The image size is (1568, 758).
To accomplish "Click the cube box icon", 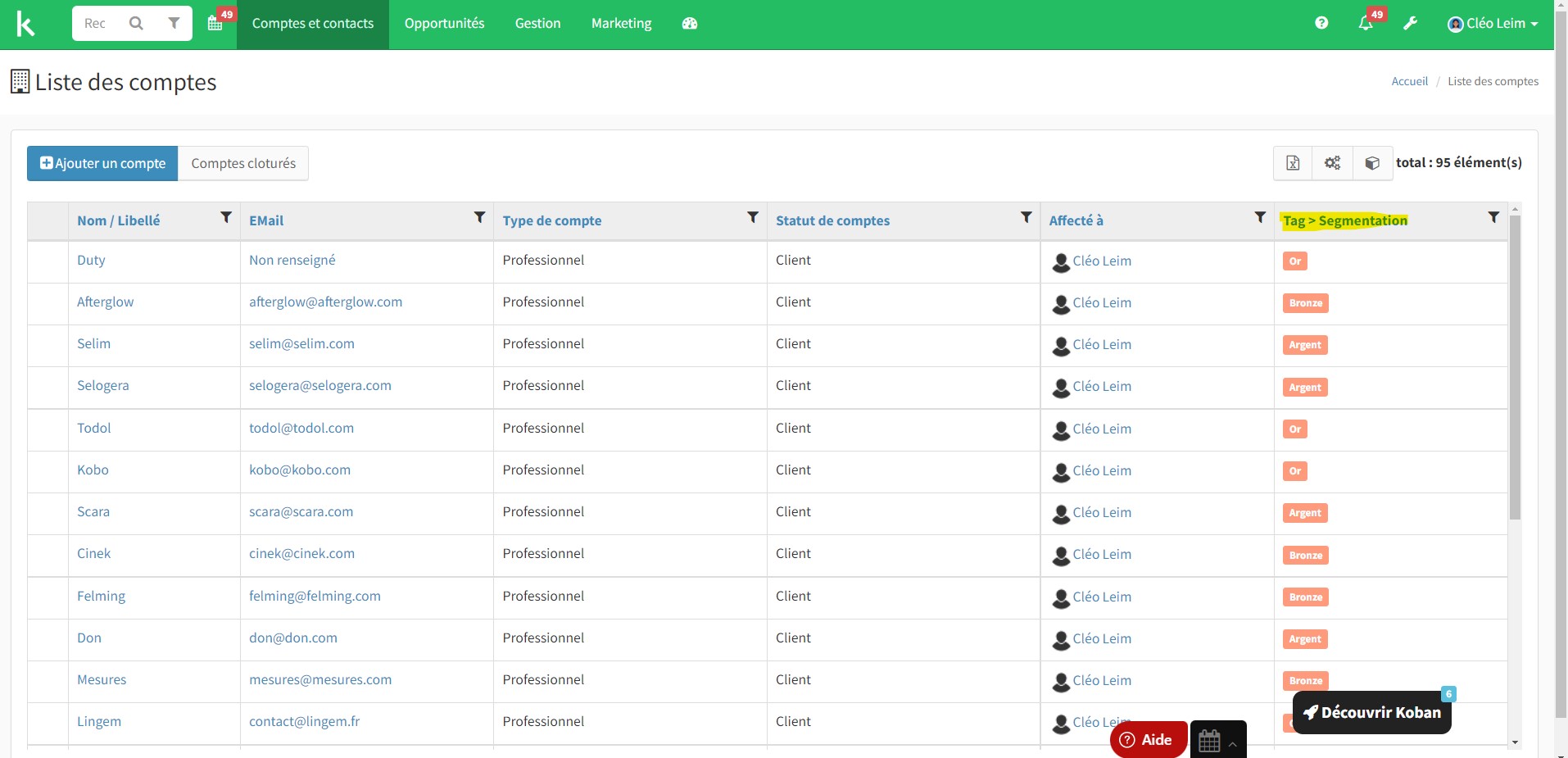I will pos(1372,163).
